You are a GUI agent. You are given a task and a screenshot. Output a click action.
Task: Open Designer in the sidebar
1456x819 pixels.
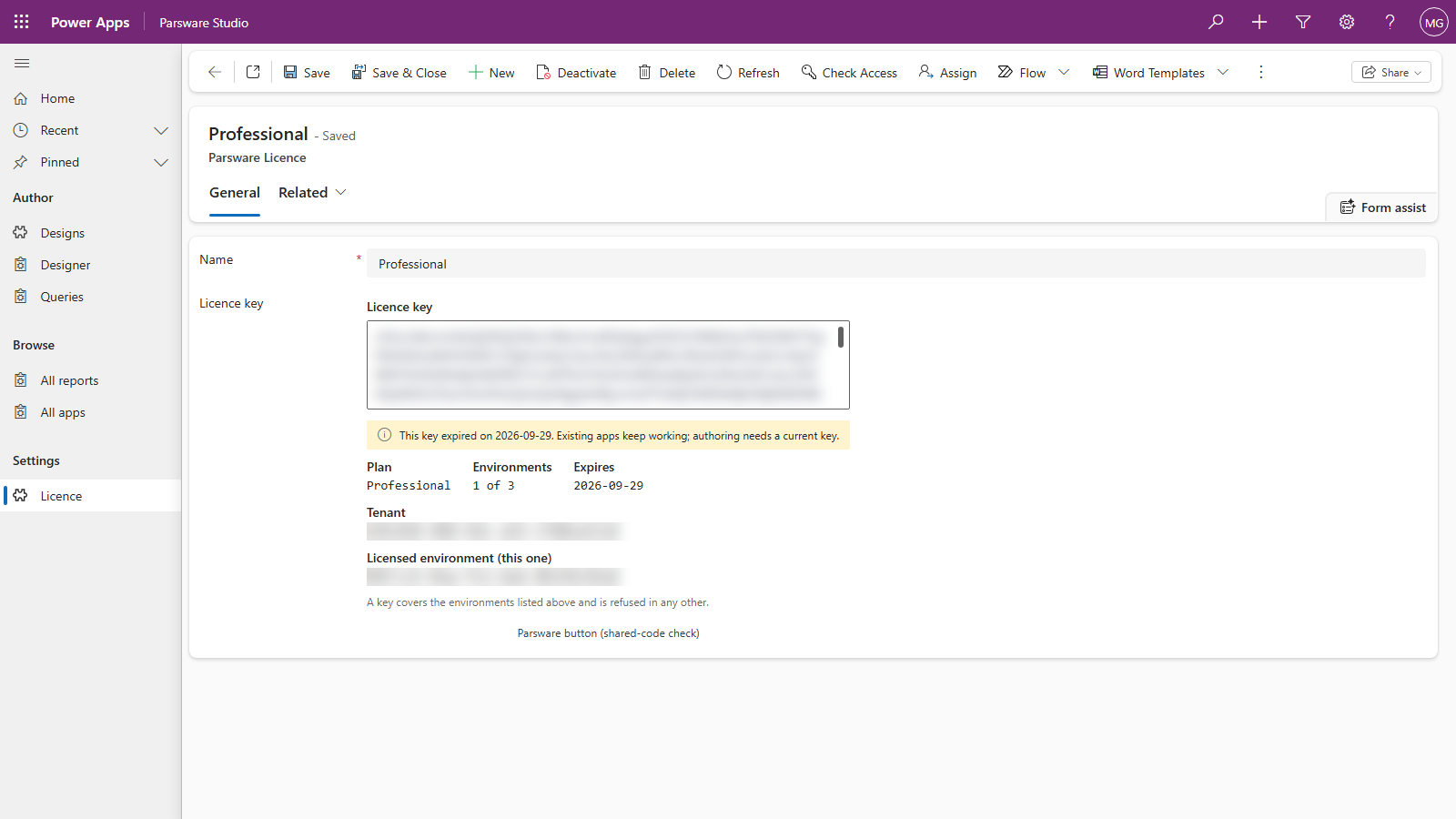[91, 265]
